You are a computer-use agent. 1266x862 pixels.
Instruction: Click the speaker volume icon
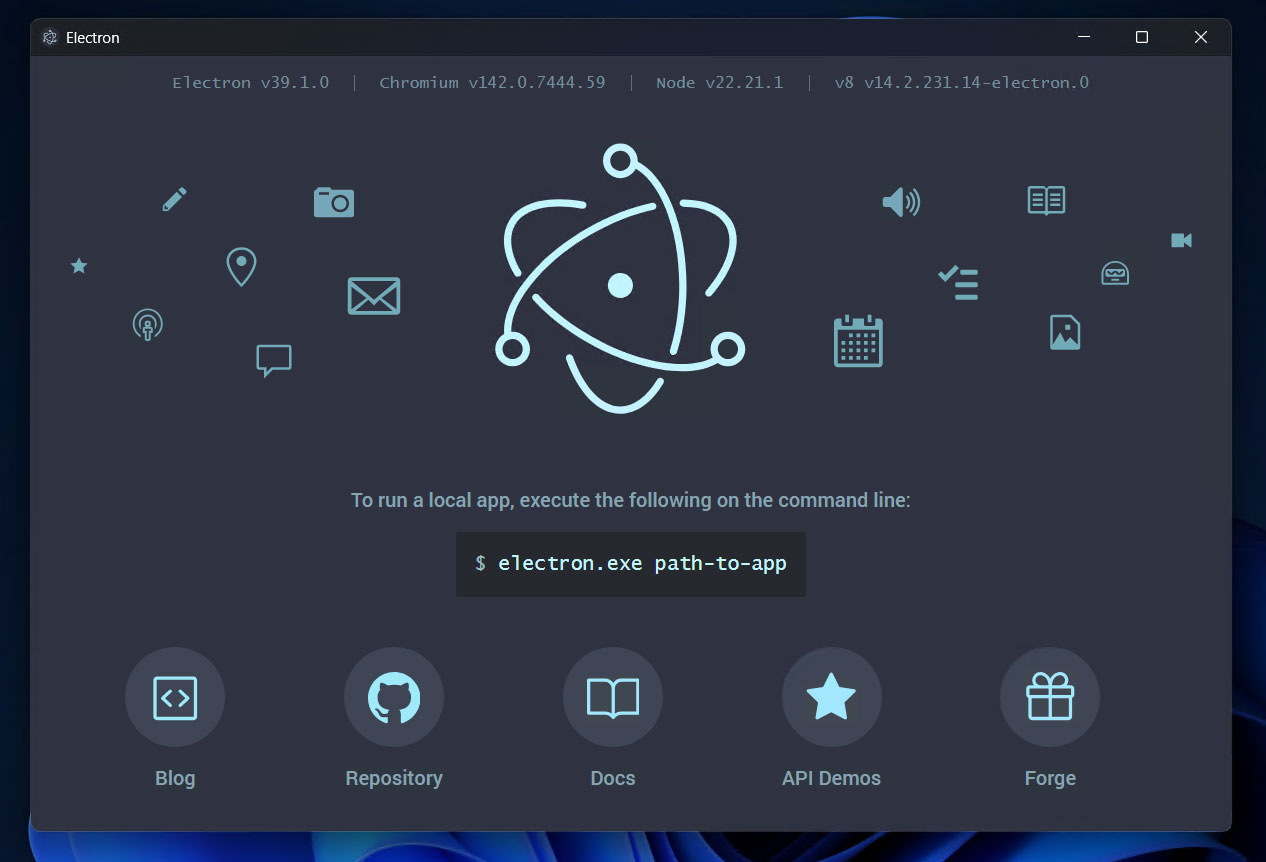pyautogui.click(x=900, y=203)
